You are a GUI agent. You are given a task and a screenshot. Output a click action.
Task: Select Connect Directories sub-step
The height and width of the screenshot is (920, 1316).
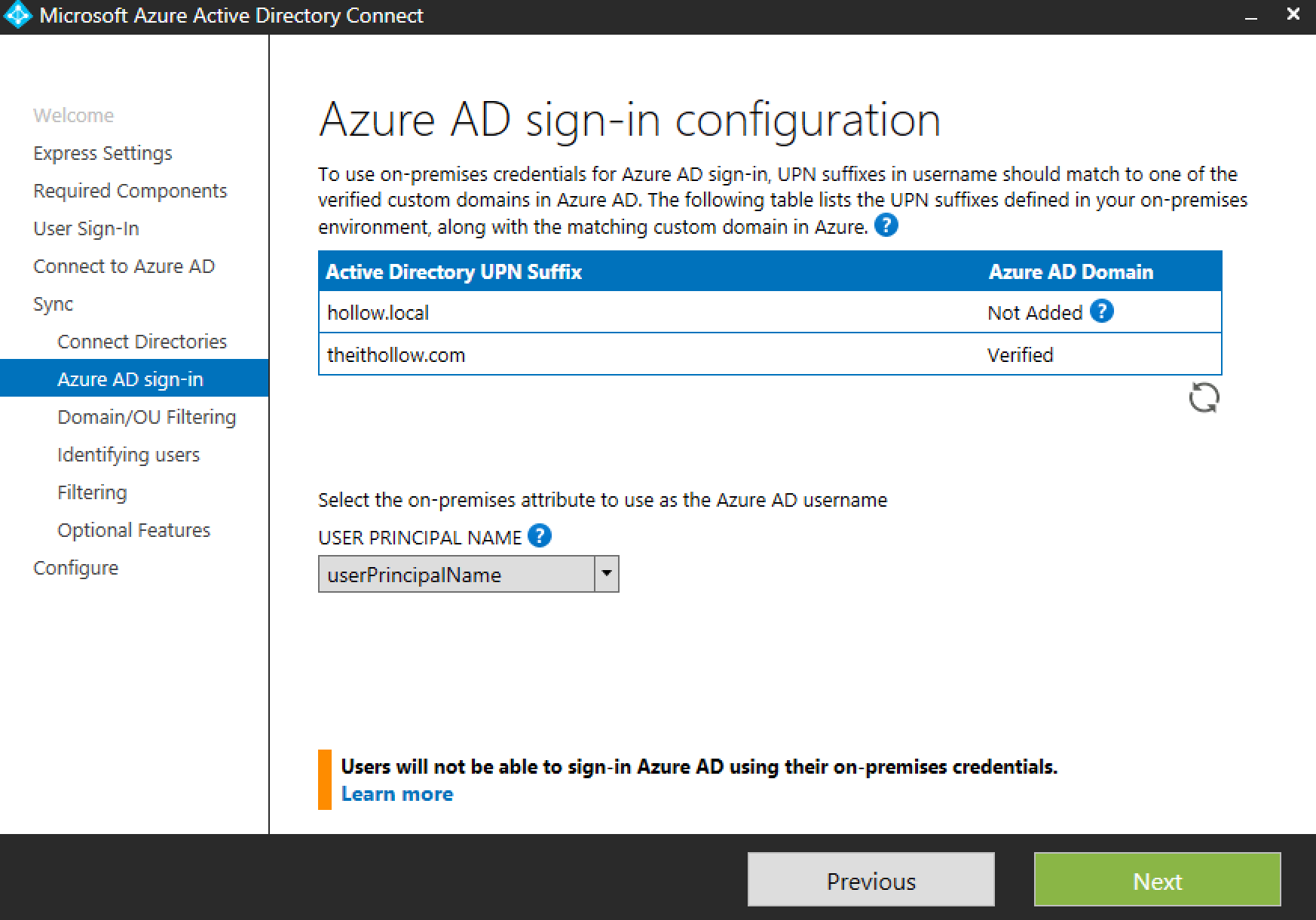pos(142,342)
